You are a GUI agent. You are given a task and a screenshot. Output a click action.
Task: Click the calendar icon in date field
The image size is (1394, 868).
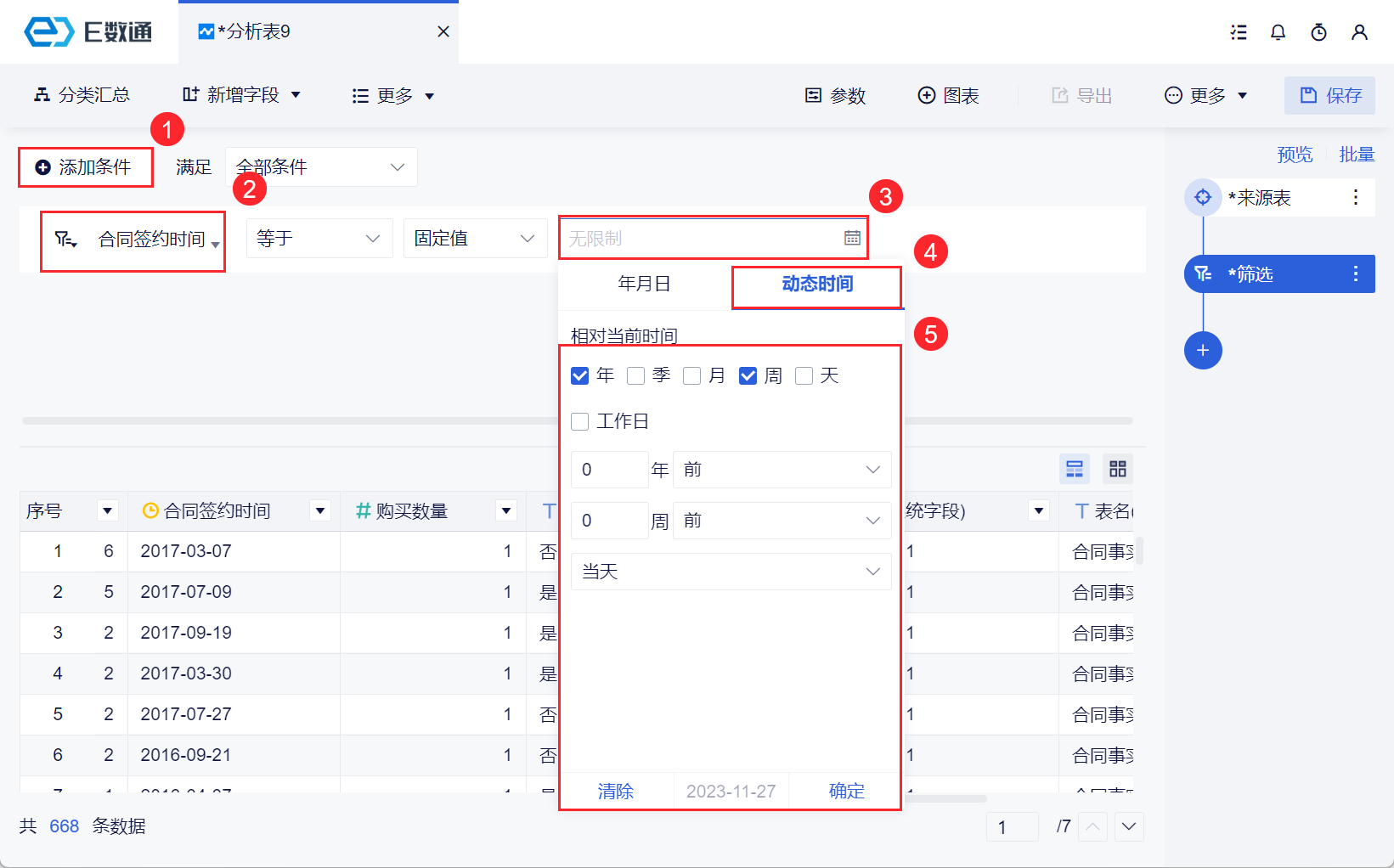pyautogui.click(x=852, y=239)
